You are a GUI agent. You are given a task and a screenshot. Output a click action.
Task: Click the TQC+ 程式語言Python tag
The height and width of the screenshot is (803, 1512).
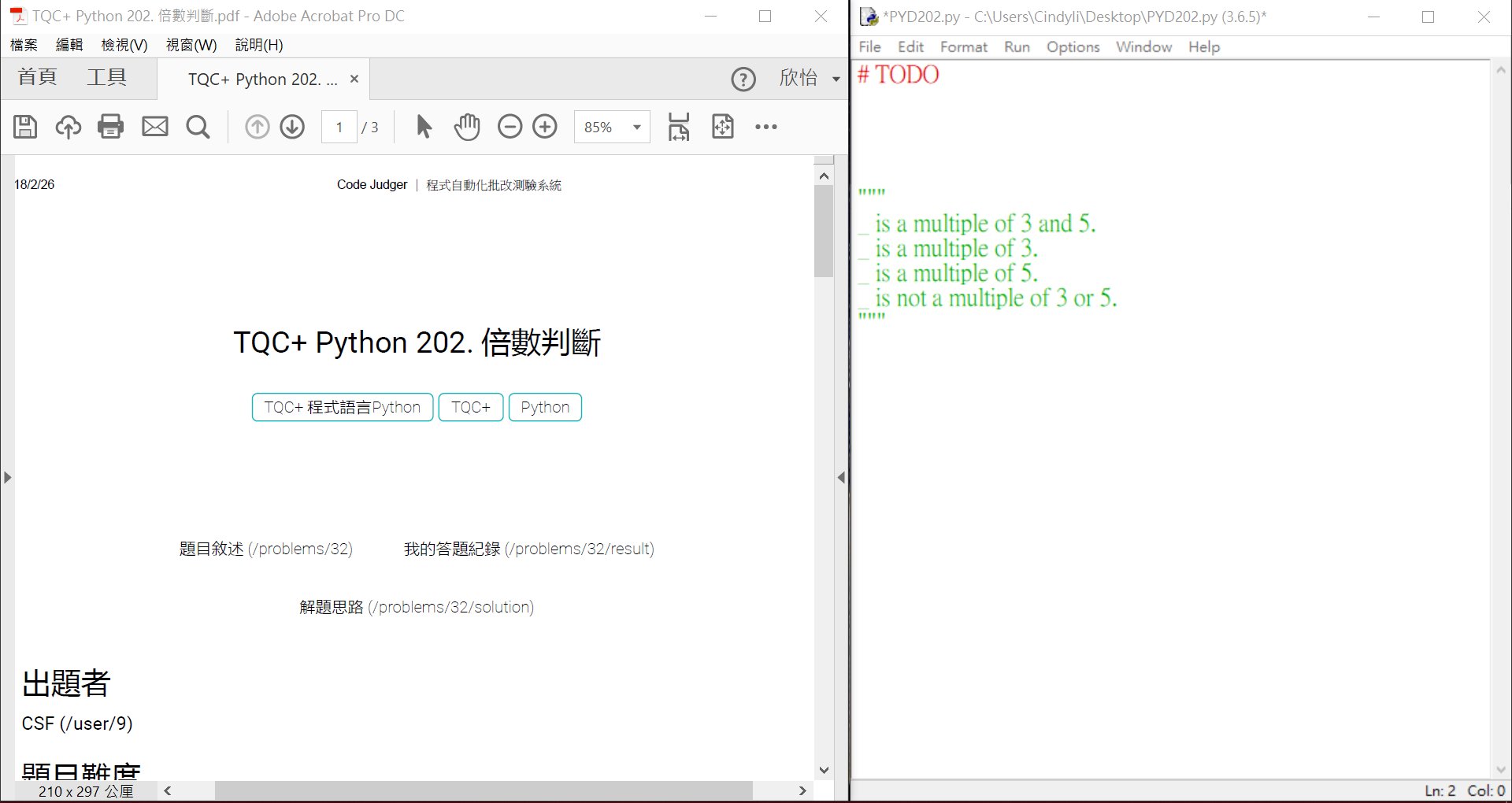click(343, 407)
